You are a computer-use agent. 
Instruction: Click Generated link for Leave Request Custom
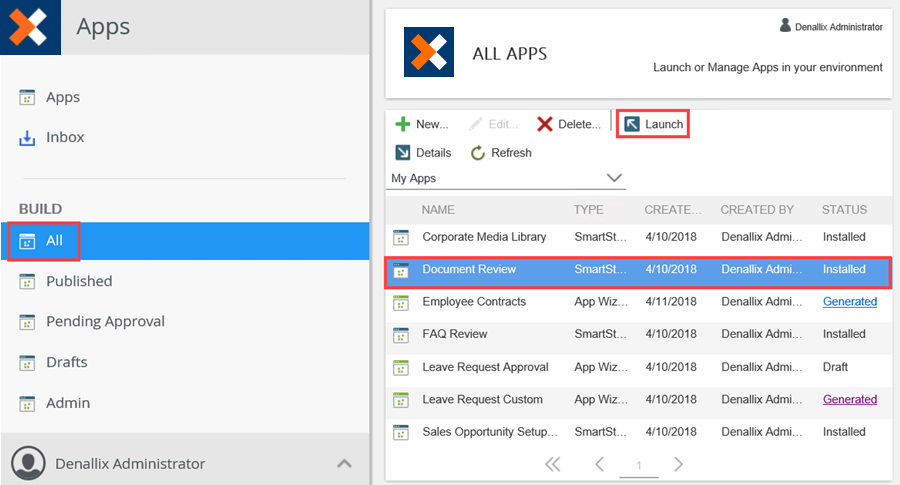click(x=849, y=399)
